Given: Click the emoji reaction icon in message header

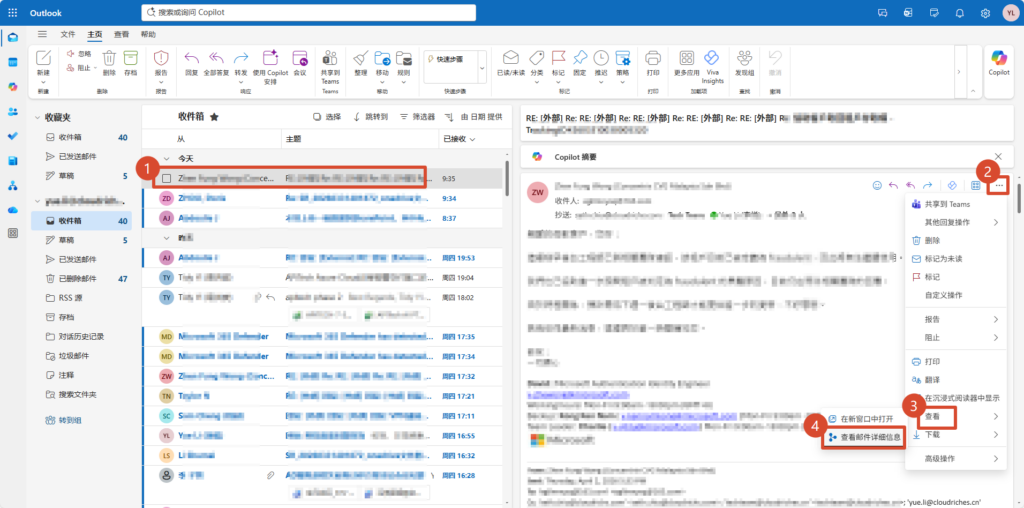Looking at the screenshot, I should tap(877, 185).
